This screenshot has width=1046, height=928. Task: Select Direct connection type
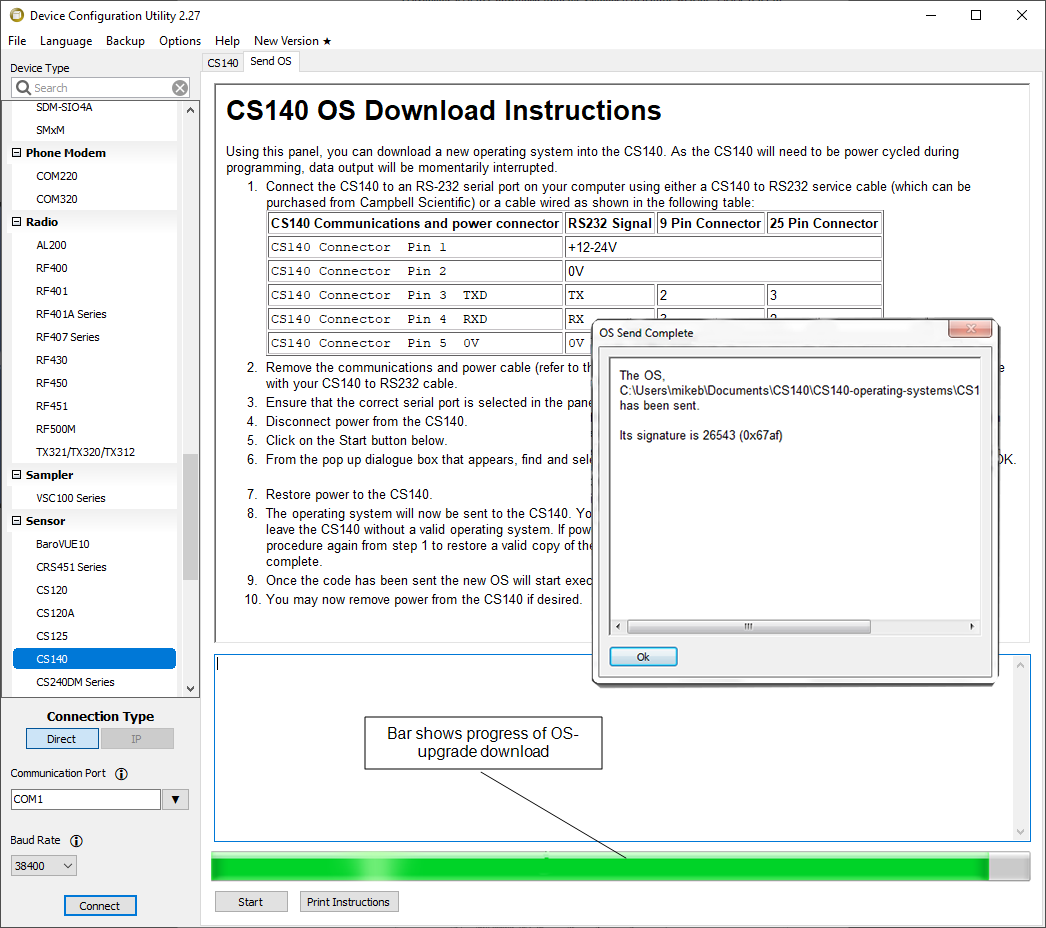(x=62, y=739)
